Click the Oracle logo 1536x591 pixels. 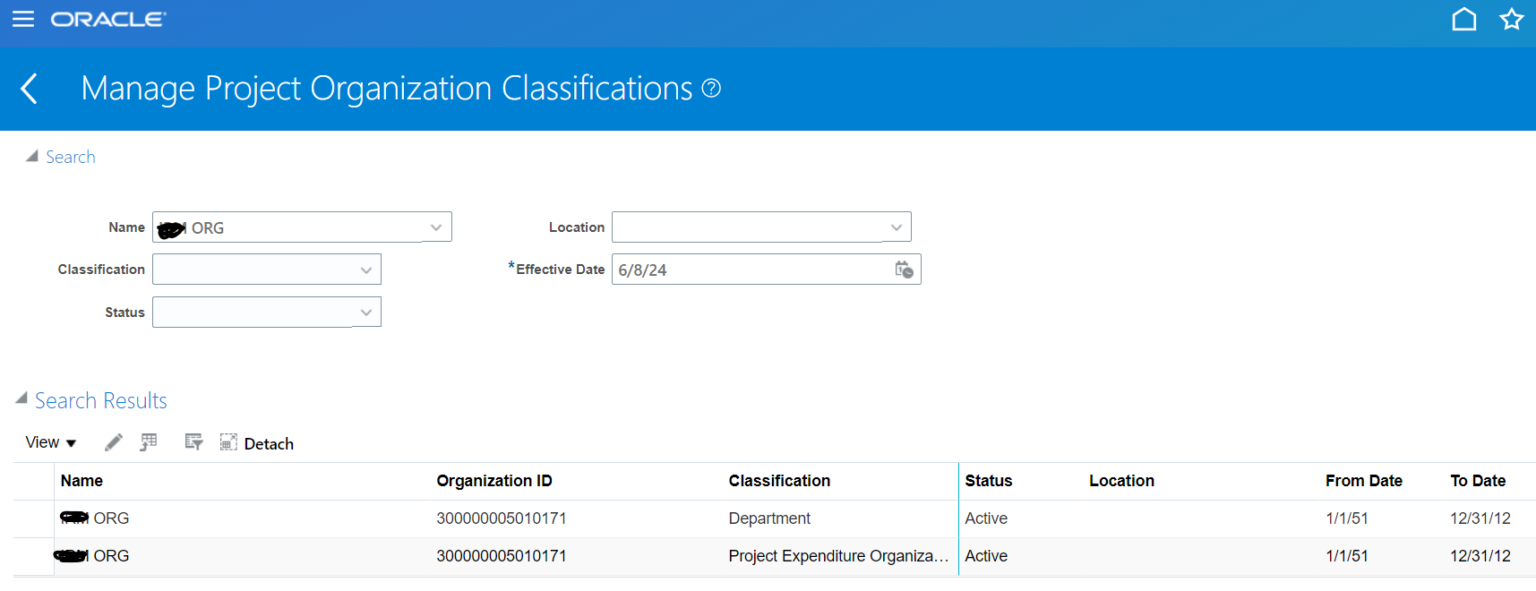(x=108, y=17)
